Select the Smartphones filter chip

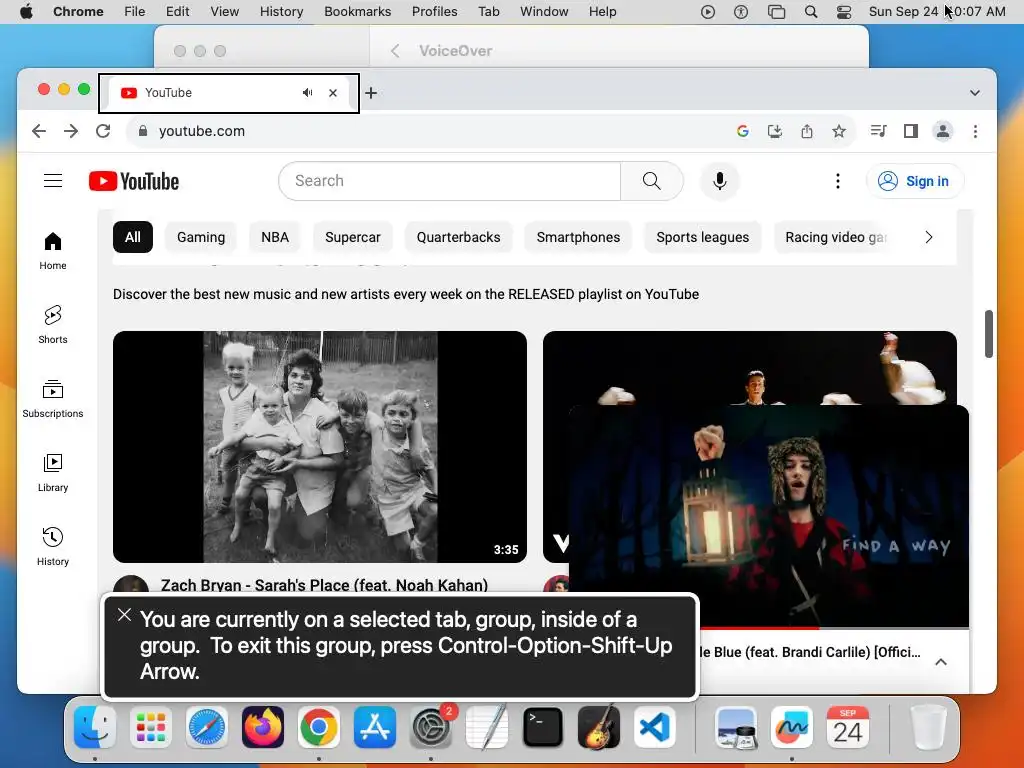[x=579, y=237]
